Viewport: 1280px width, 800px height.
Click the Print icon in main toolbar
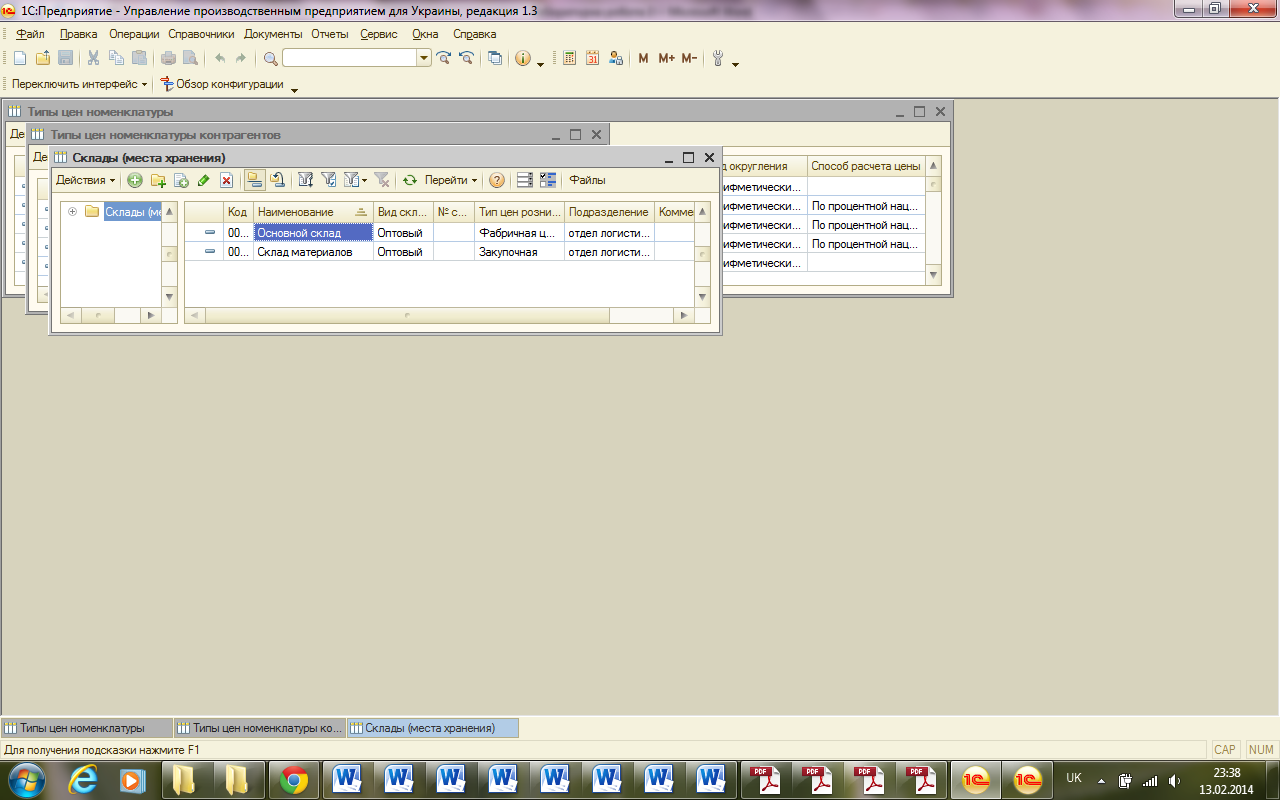point(168,58)
